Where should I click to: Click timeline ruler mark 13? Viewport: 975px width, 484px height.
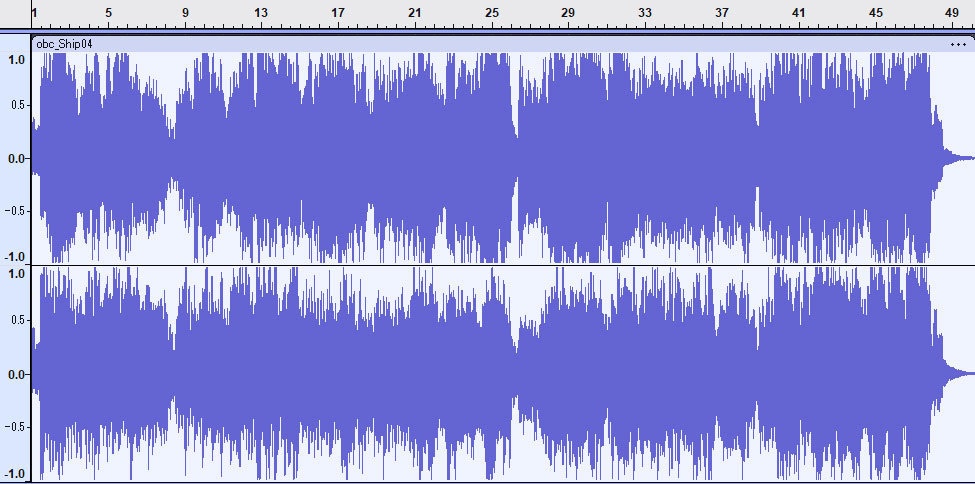[261, 12]
